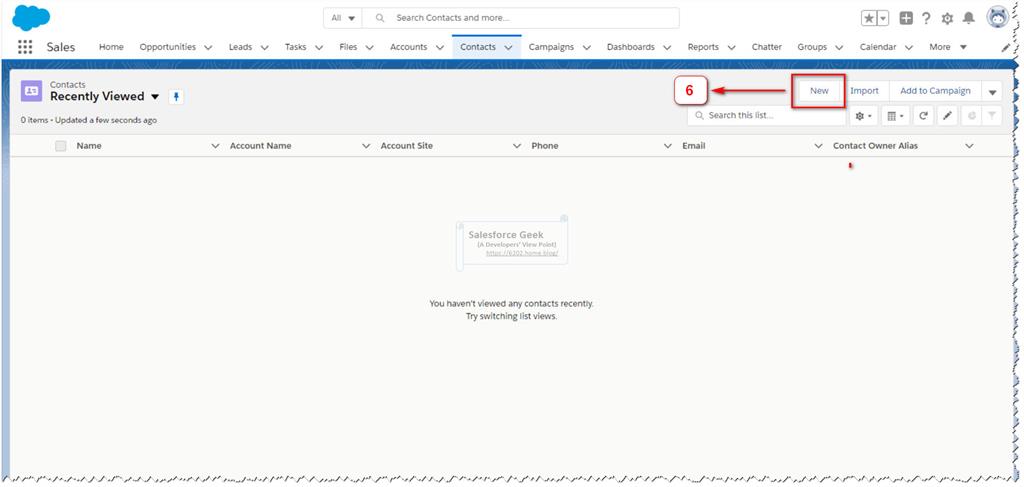Focus the Search this list field
1024x487 pixels.
tap(767, 116)
